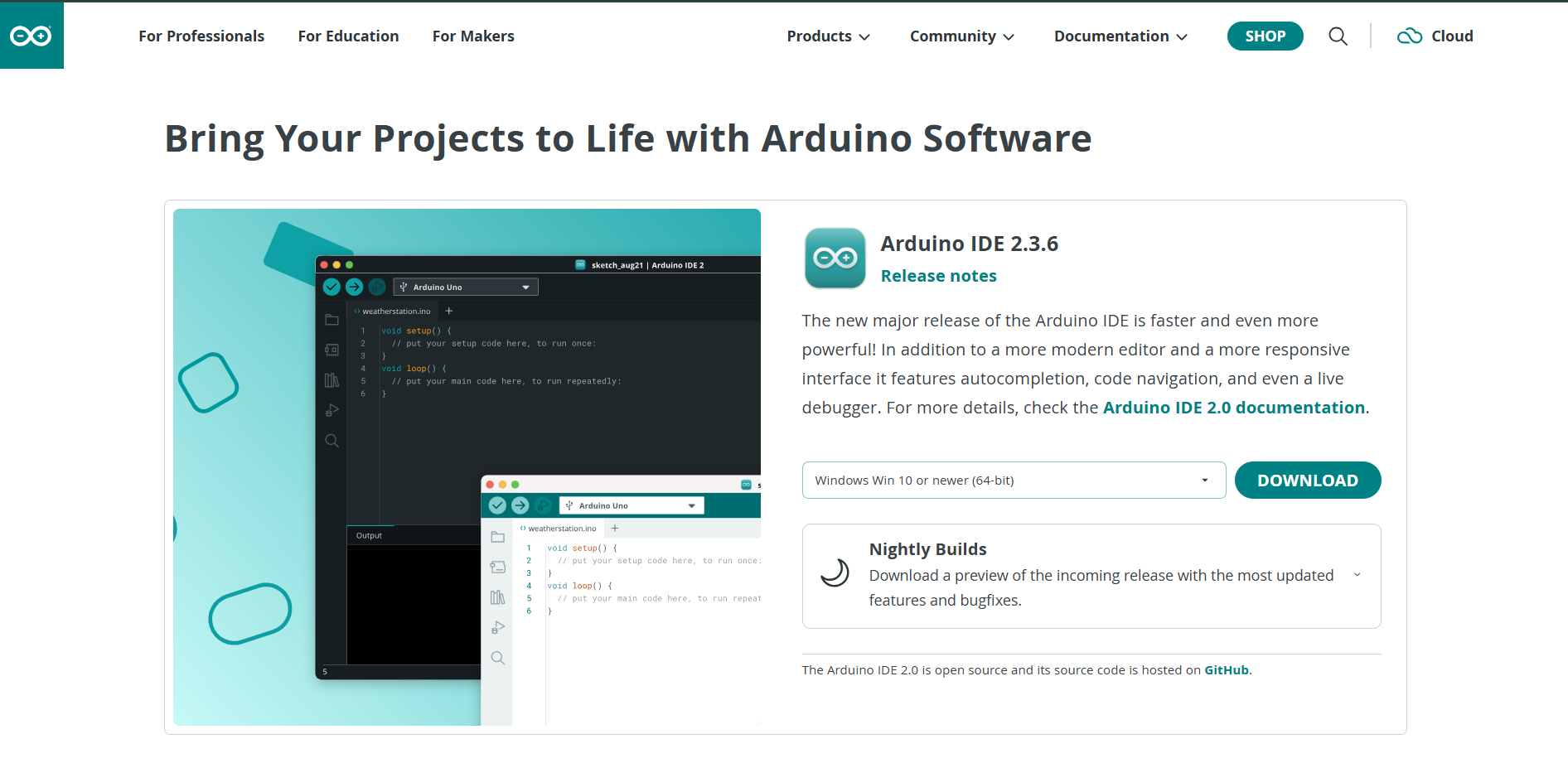
Task: Open the Release notes link
Action: click(938, 275)
